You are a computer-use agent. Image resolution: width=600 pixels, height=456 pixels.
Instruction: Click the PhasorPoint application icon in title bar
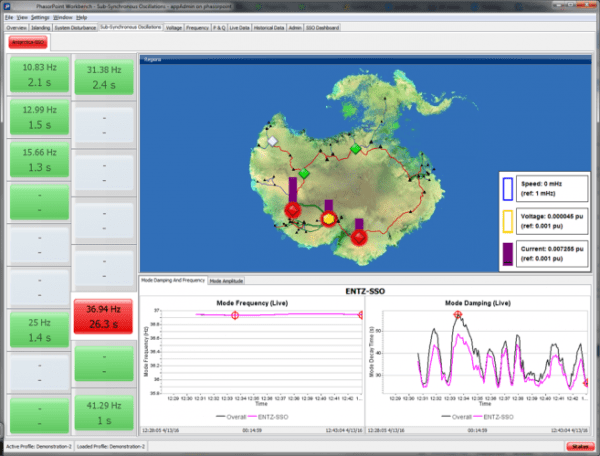[7, 6]
